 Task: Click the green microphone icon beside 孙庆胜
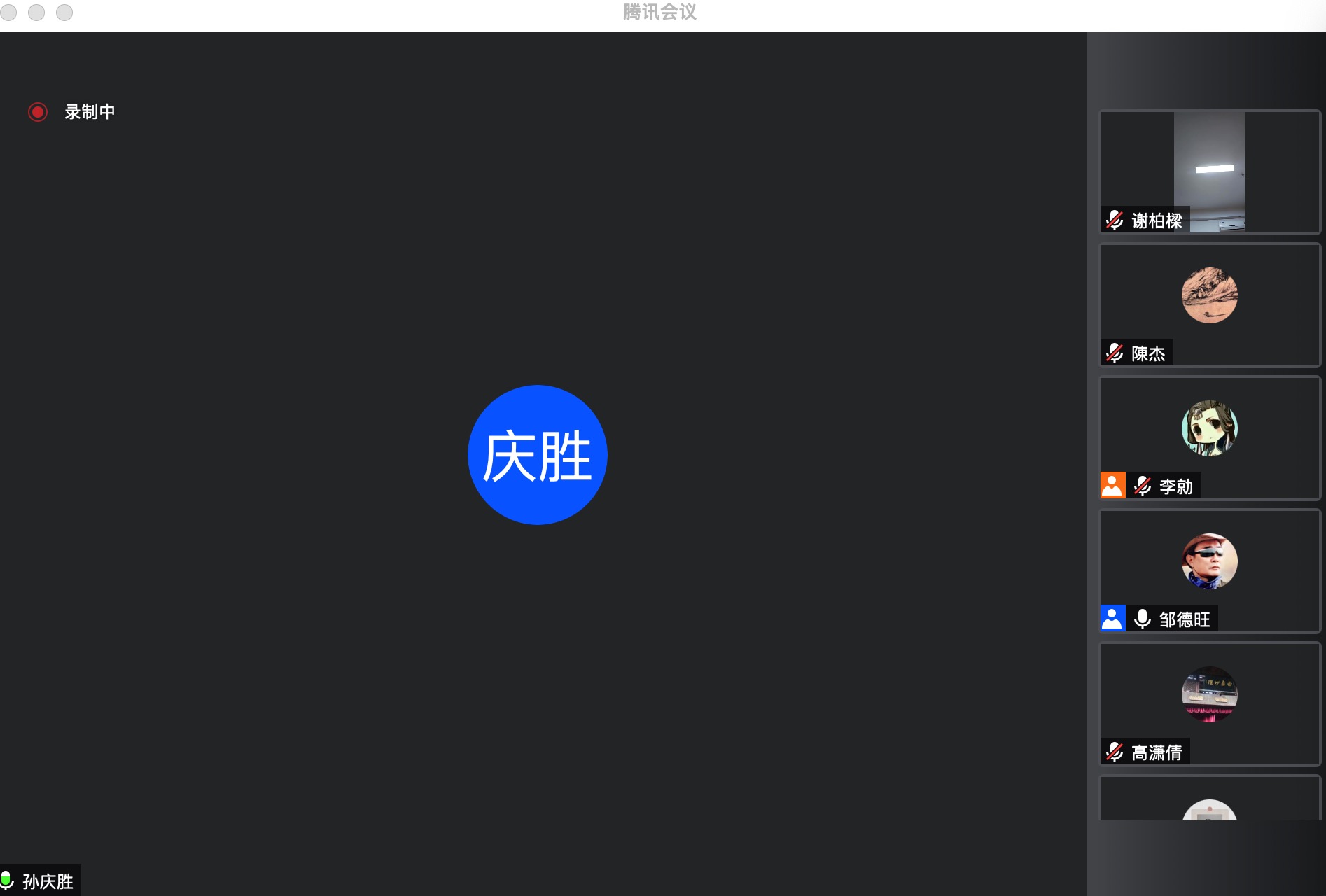(x=7, y=880)
